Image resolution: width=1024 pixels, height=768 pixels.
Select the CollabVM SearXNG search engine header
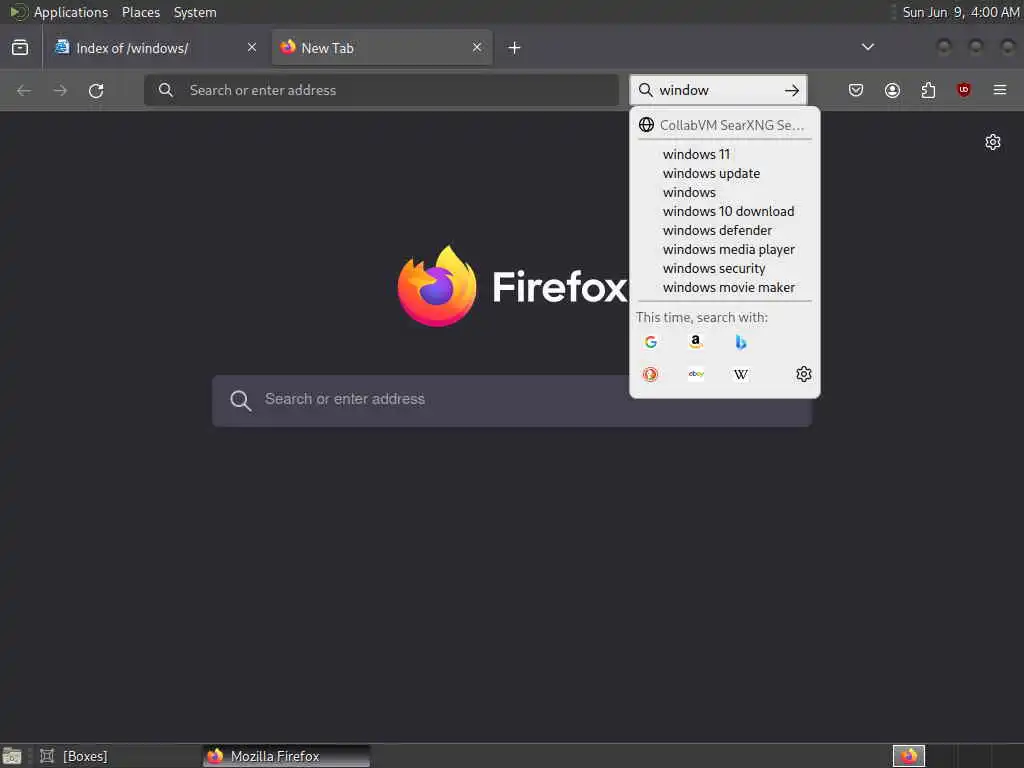click(x=724, y=125)
